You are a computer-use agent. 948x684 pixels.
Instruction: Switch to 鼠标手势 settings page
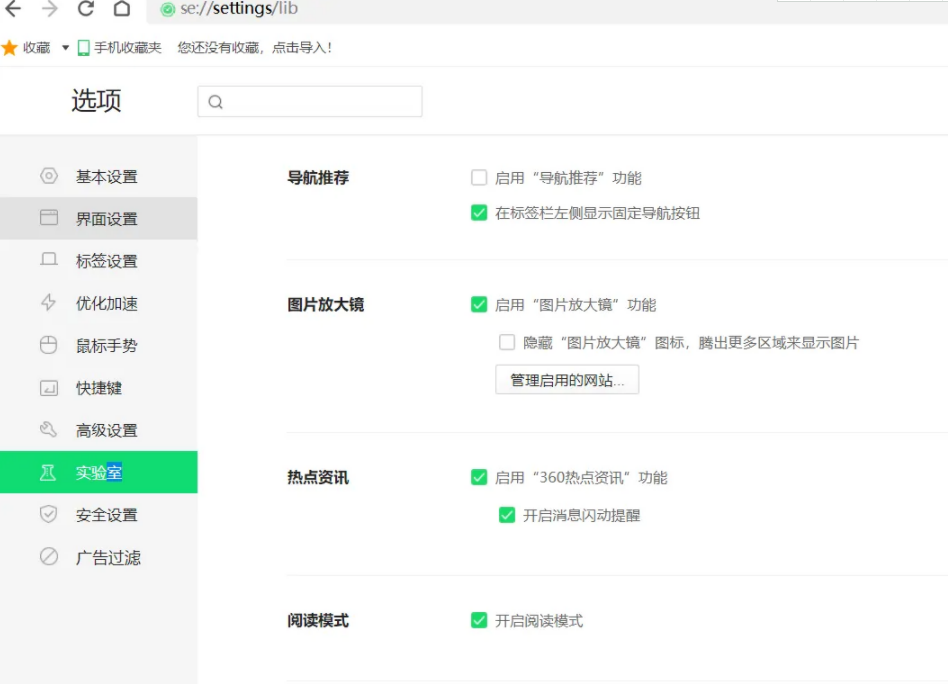(x=106, y=346)
